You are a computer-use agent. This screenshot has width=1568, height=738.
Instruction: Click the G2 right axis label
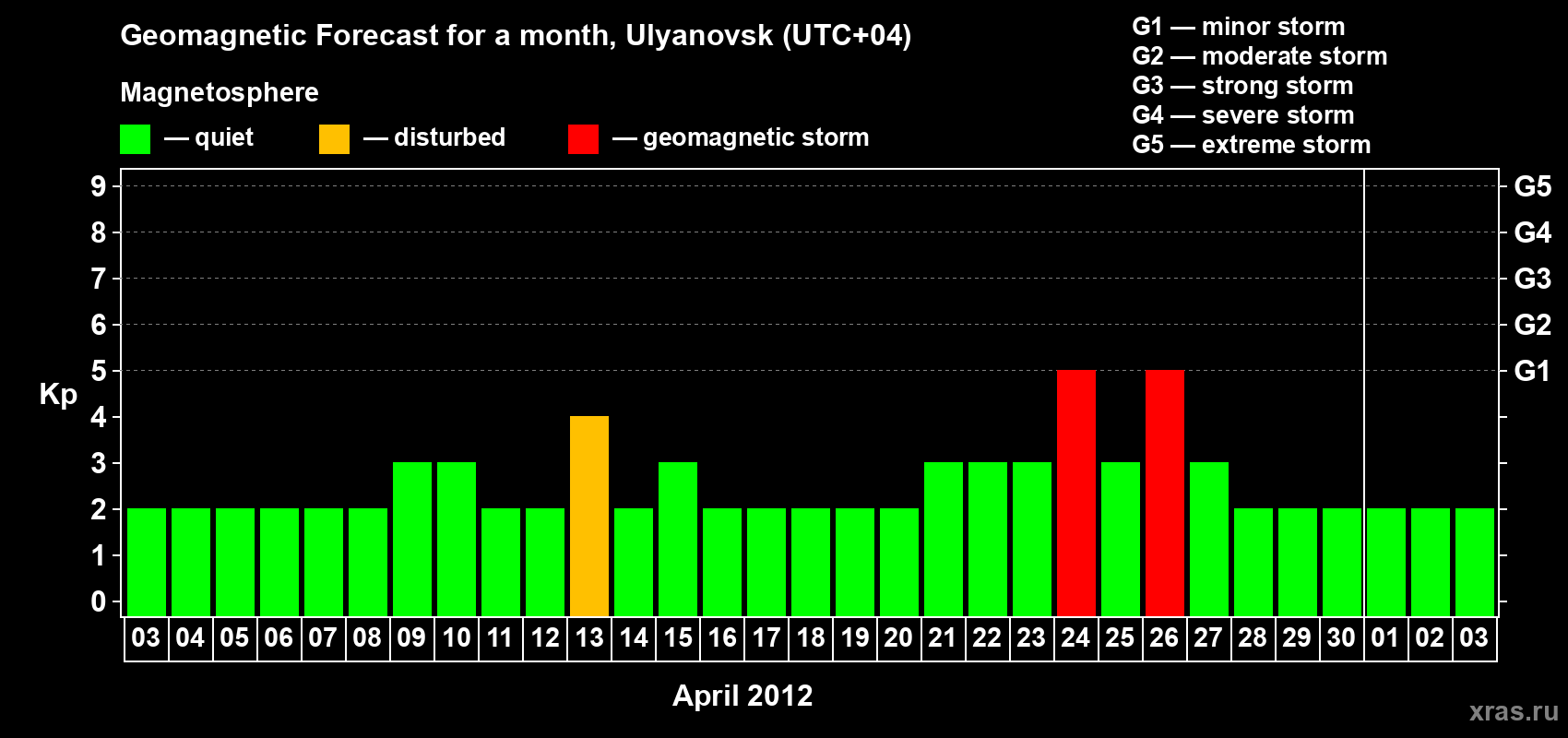click(x=1533, y=325)
